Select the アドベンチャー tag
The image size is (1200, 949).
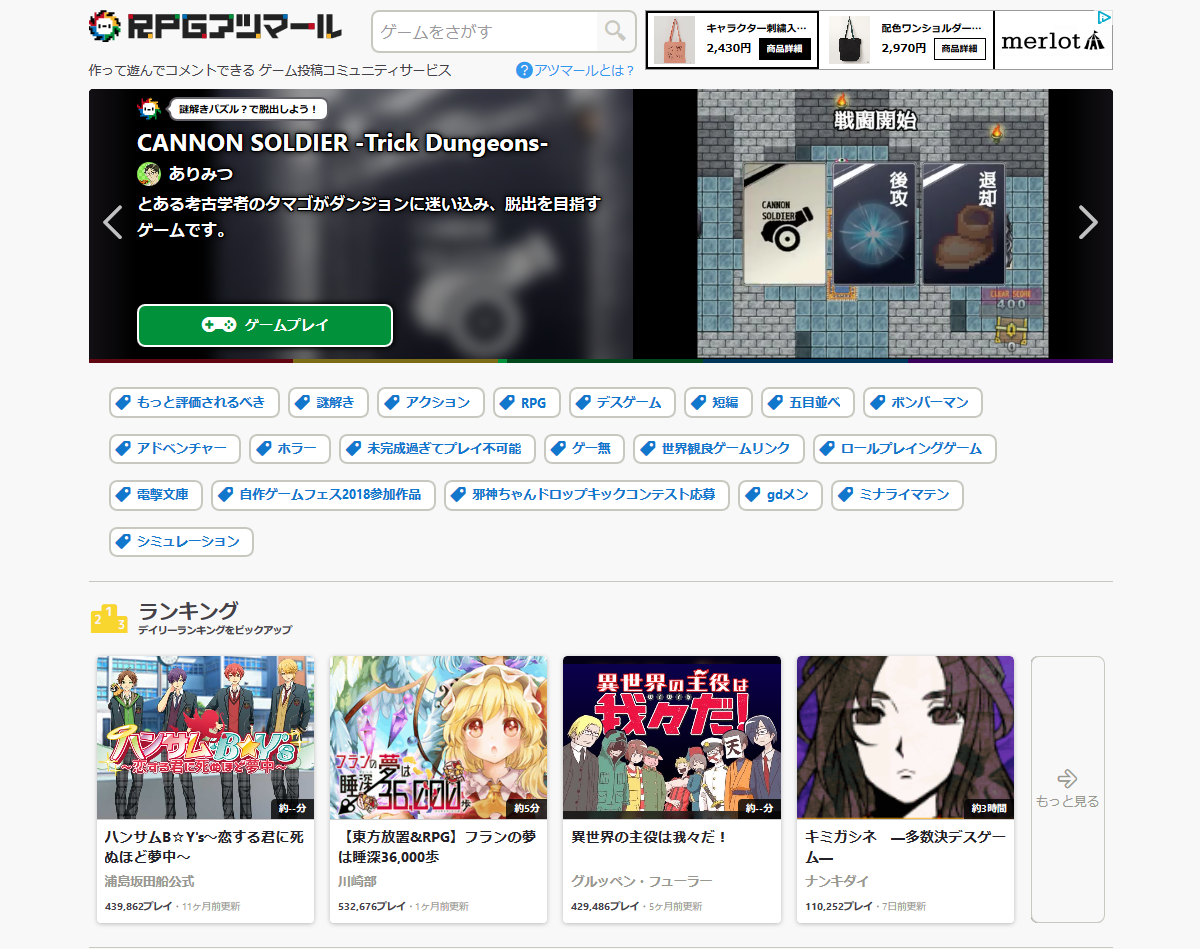coord(175,448)
